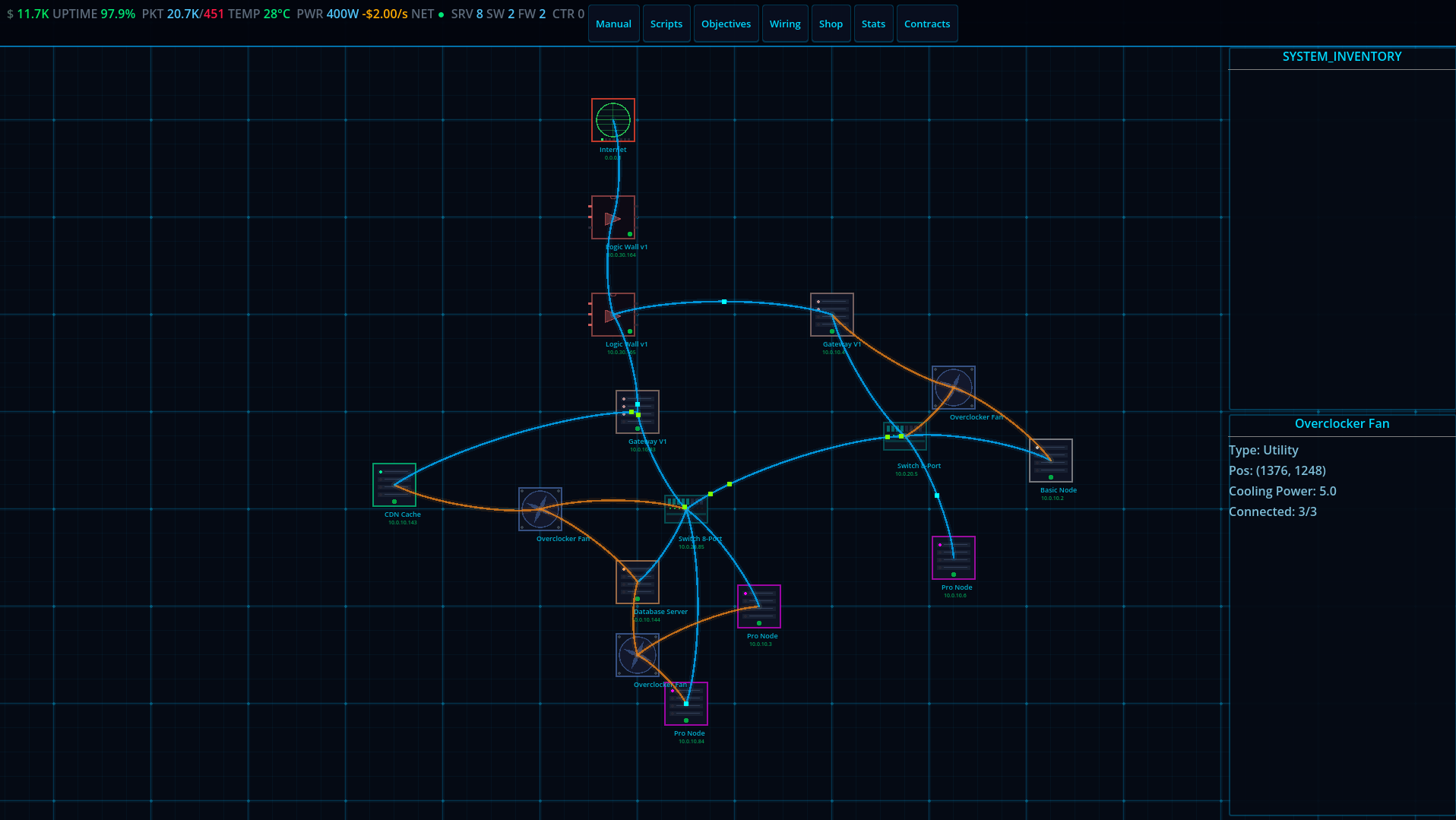Select Logic Wall v1 node 10.0.30.164
1456x820 pixels.
[x=613, y=217]
